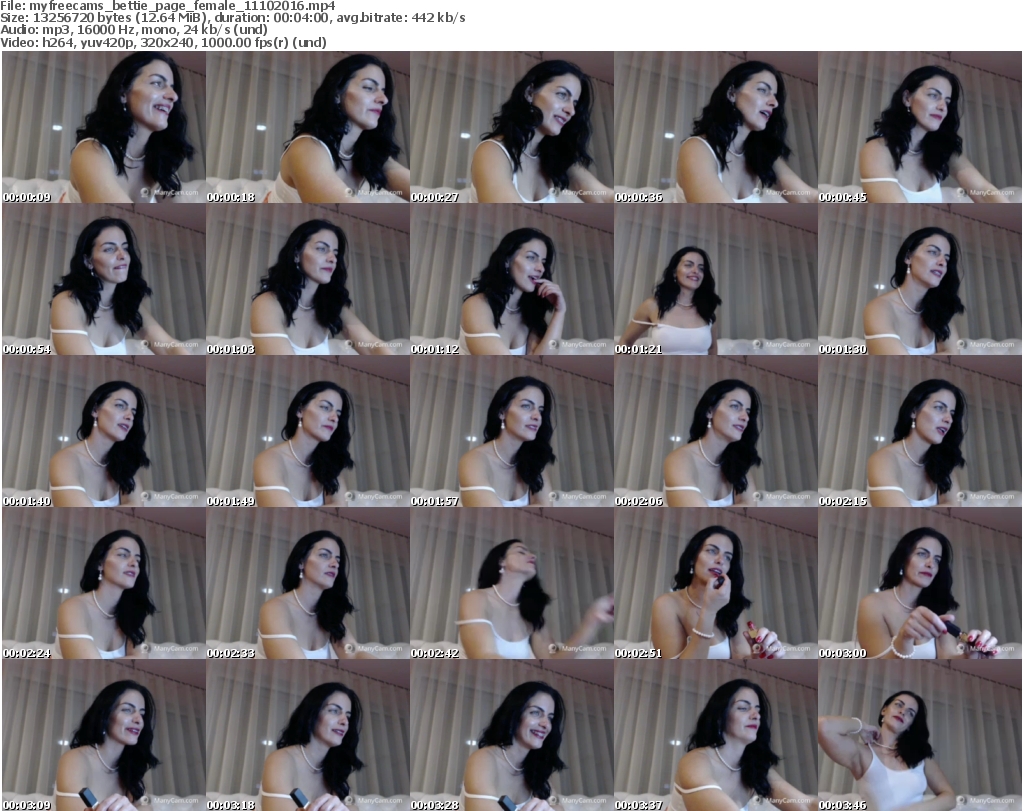Open the thumbnail stamped 00:02:06
This screenshot has height=811, width=1024.
pyautogui.click(x=716, y=432)
